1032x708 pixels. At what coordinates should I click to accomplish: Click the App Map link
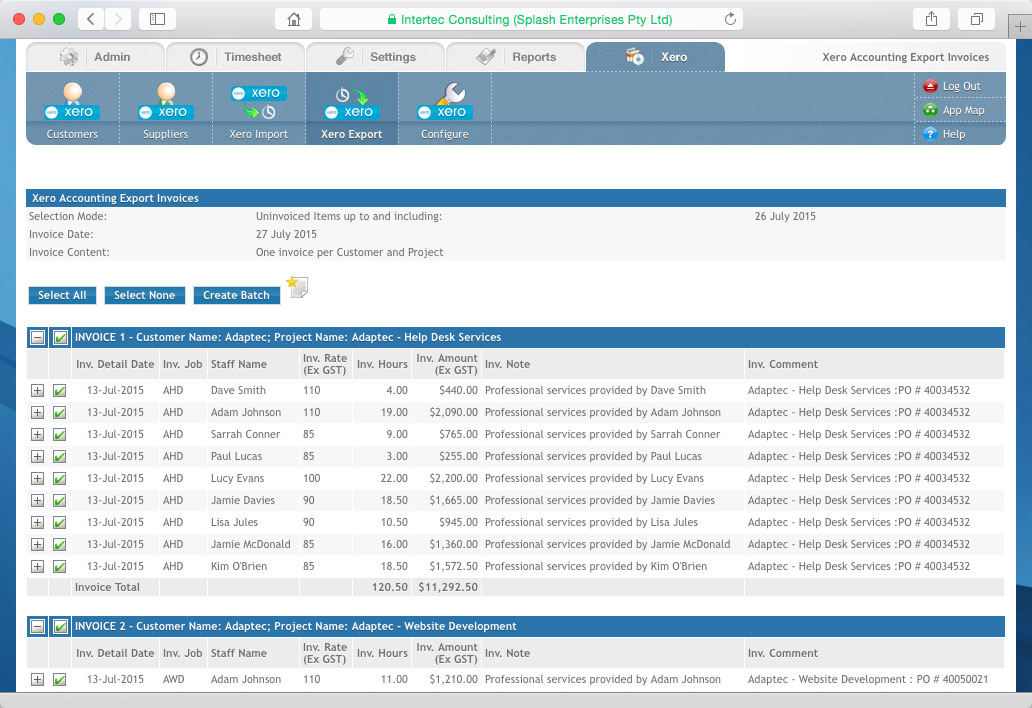964,111
